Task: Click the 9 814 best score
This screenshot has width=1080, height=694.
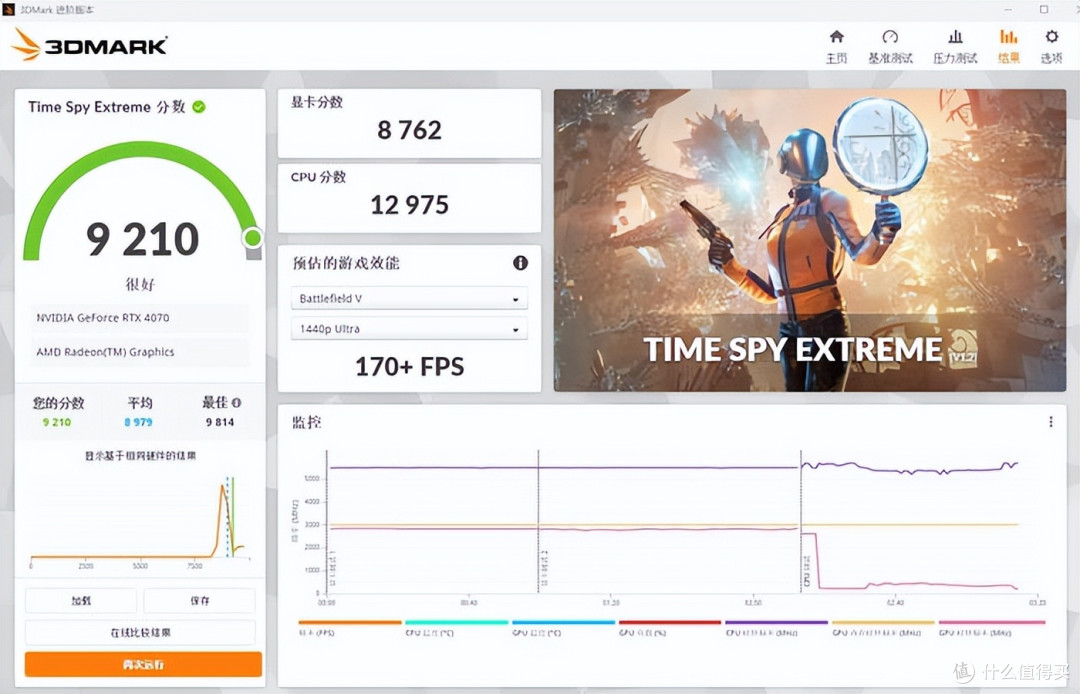Action: pos(220,422)
